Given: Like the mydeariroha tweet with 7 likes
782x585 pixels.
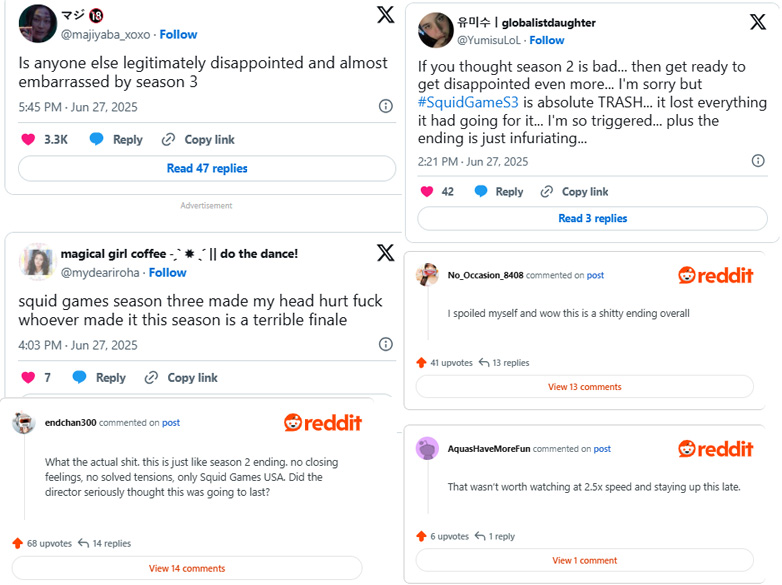Looking at the screenshot, I should pyautogui.click(x=27, y=378).
